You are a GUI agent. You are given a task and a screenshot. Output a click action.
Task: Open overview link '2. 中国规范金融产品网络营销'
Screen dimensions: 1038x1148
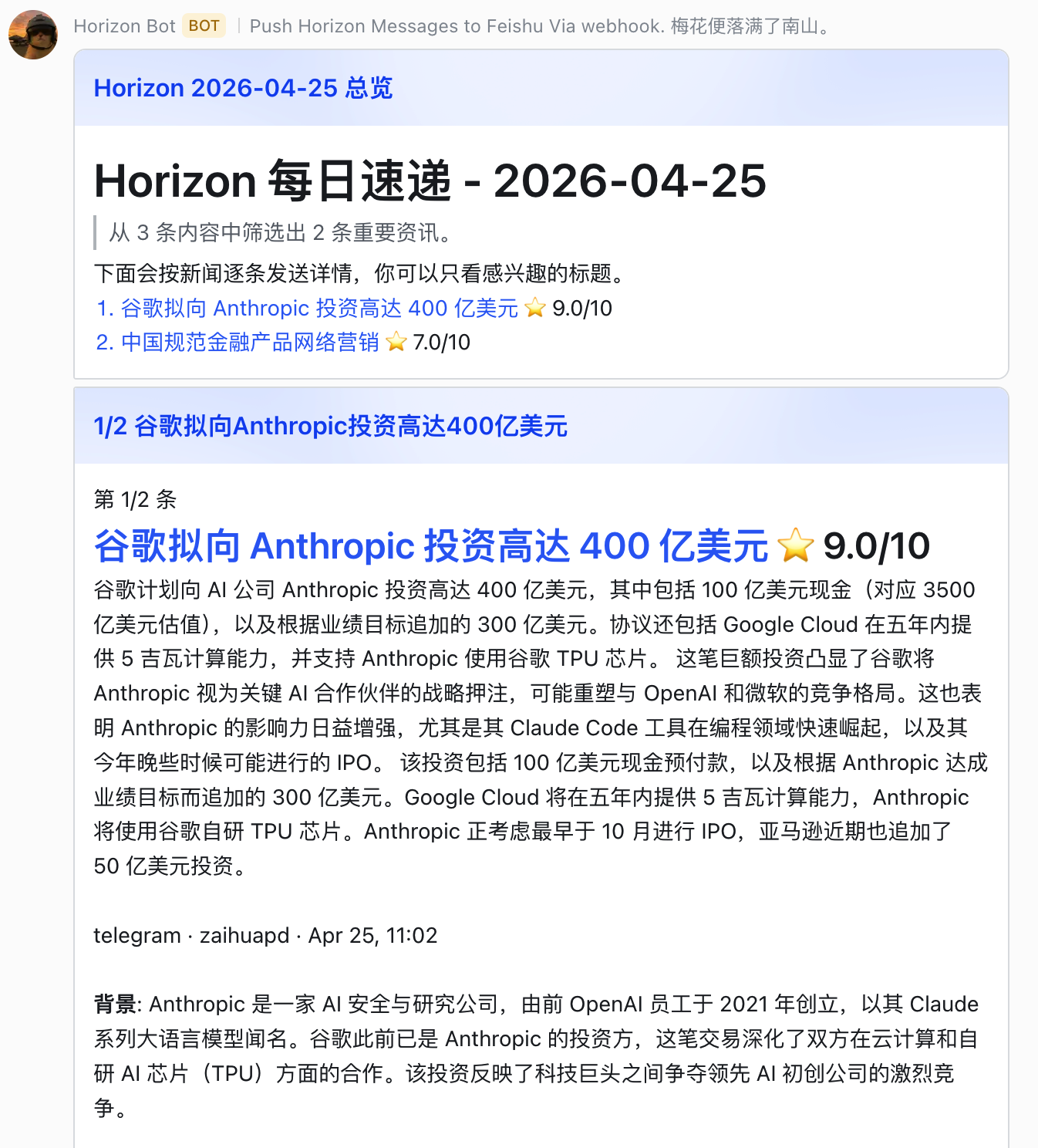click(x=238, y=342)
